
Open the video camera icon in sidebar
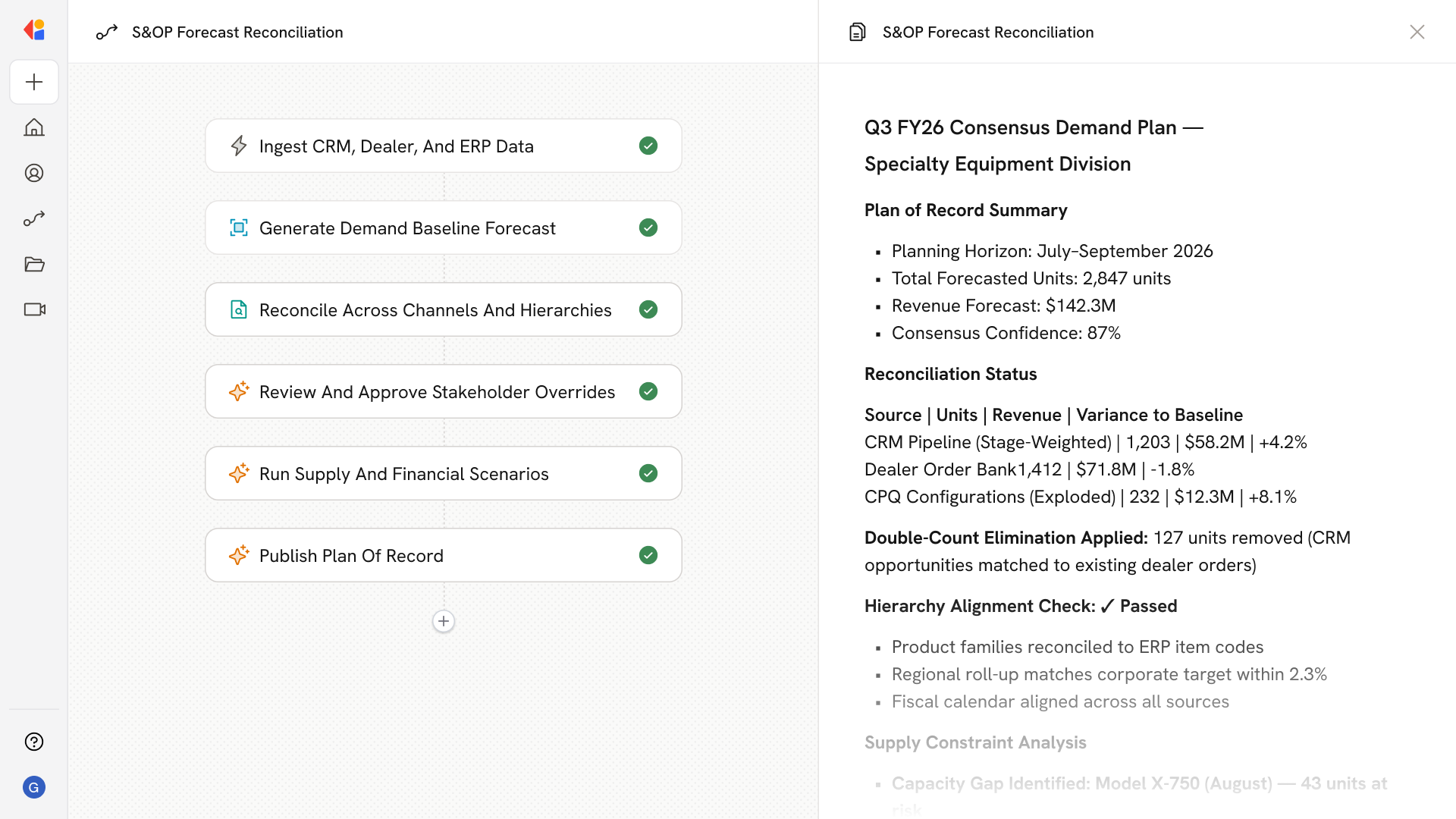(x=34, y=309)
